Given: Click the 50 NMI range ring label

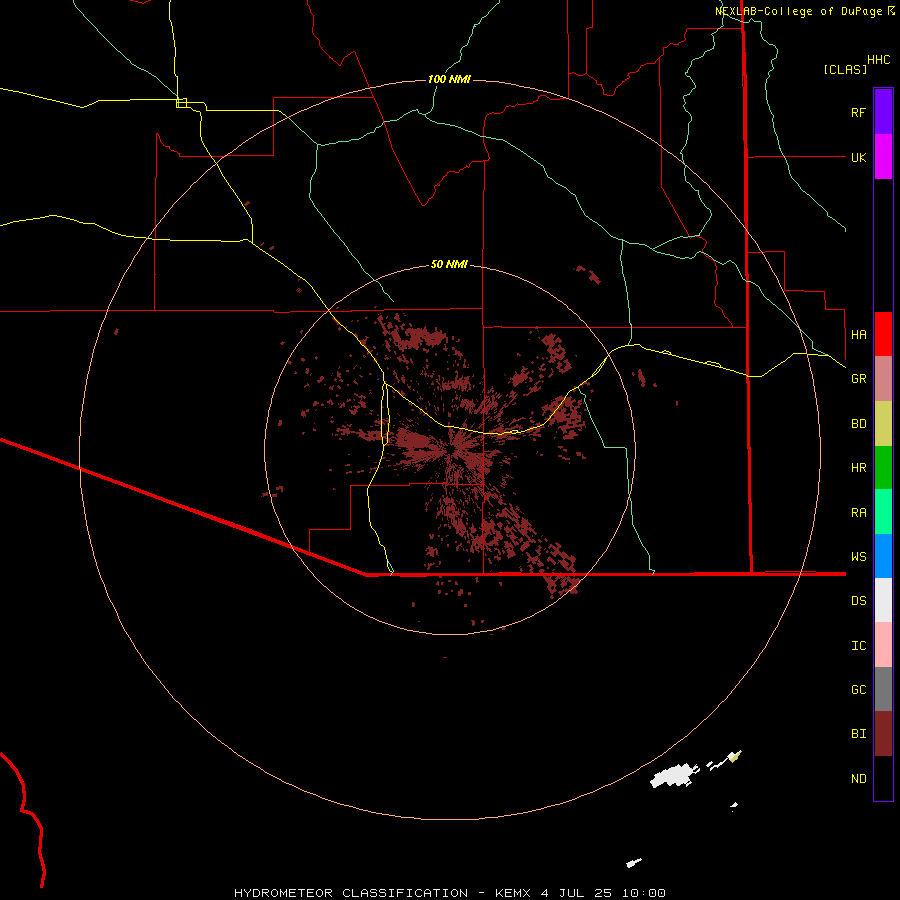Looking at the screenshot, I should 449,264.
